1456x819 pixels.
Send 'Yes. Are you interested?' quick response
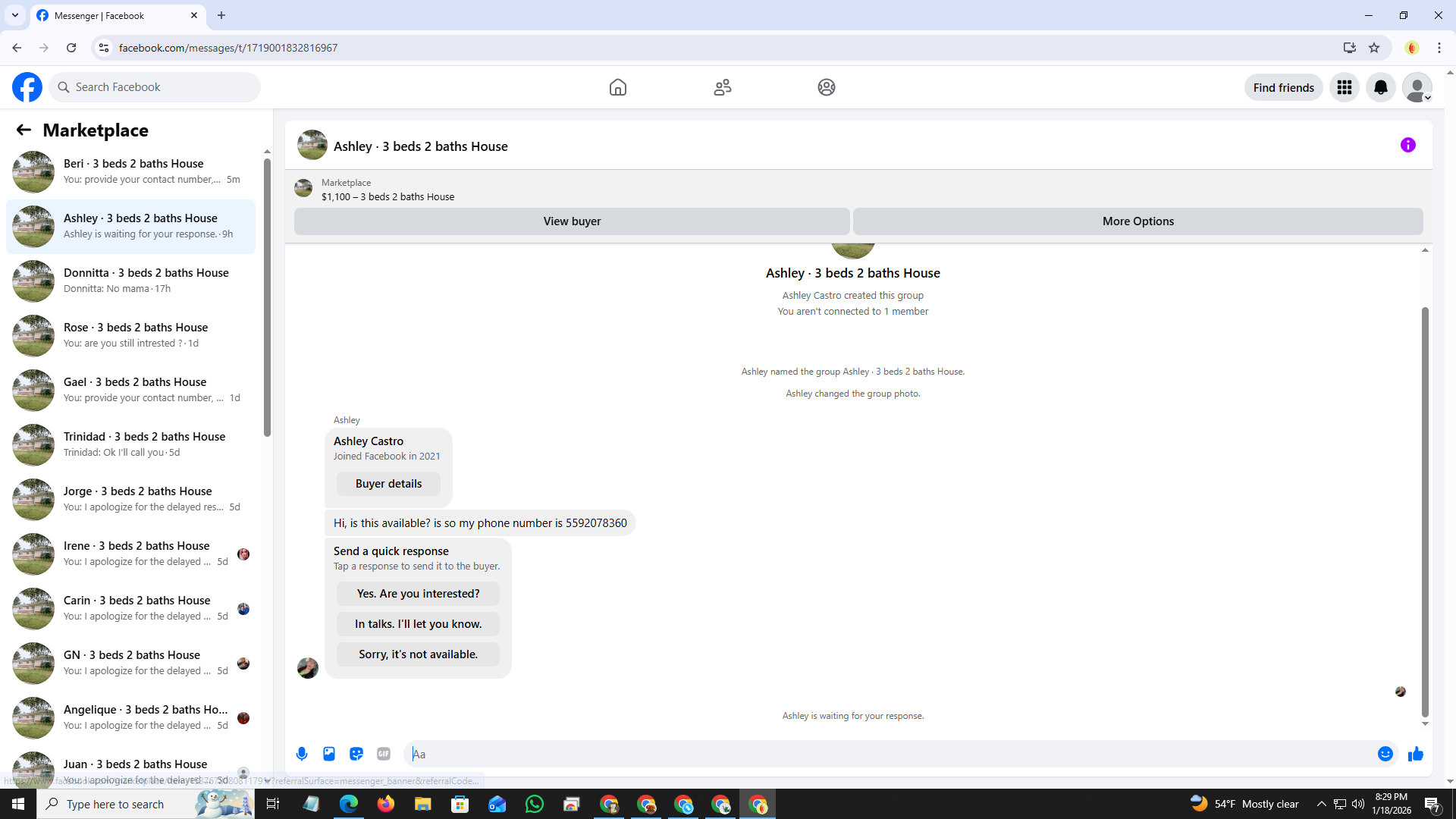(418, 594)
